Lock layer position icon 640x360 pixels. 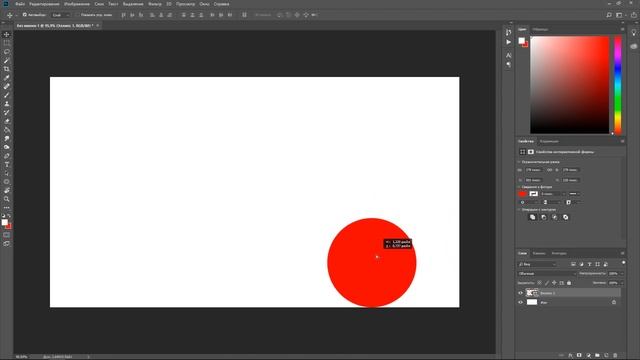[554, 283]
